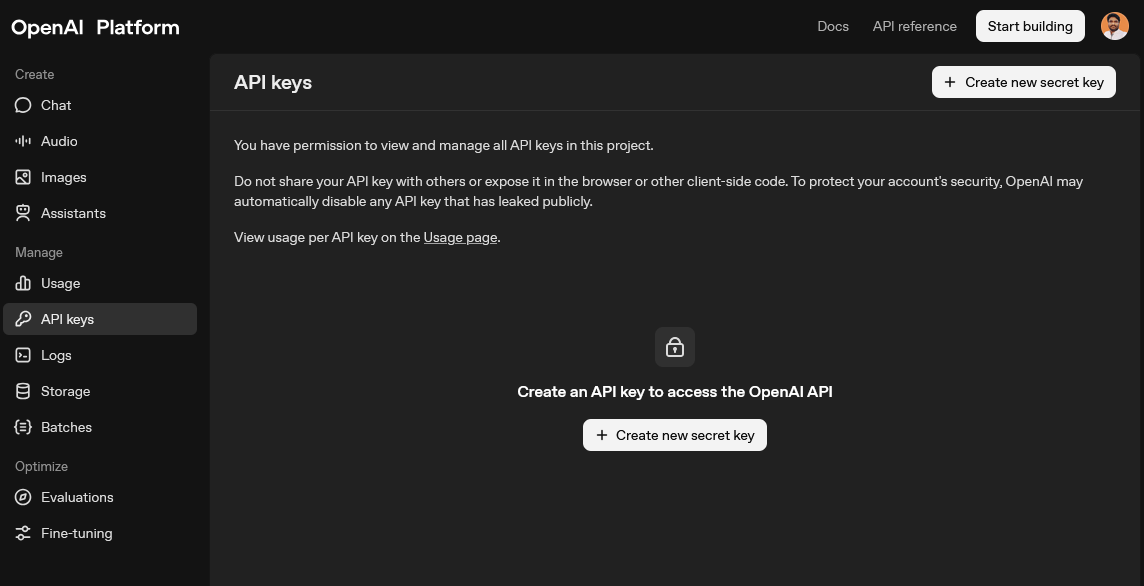Go to Evaluations section
The width and height of the screenshot is (1144, 586).
pos(100,497)
